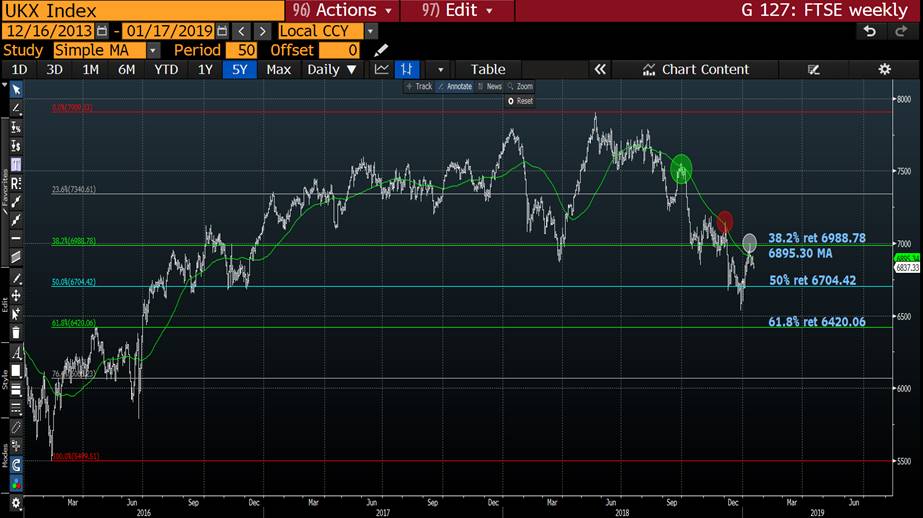Toggle the magnet snap mode
Image resolution: width=923 pixels, height=518 pixels.
coord(16,465)
